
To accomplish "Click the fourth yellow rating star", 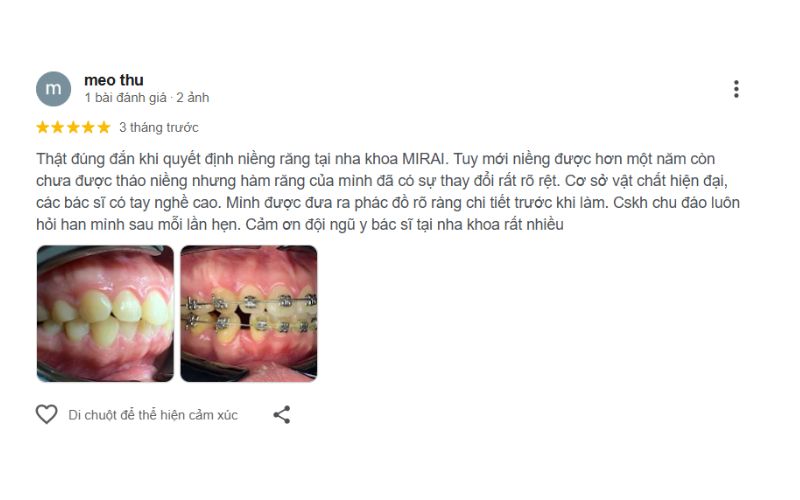I will (88, 127).
